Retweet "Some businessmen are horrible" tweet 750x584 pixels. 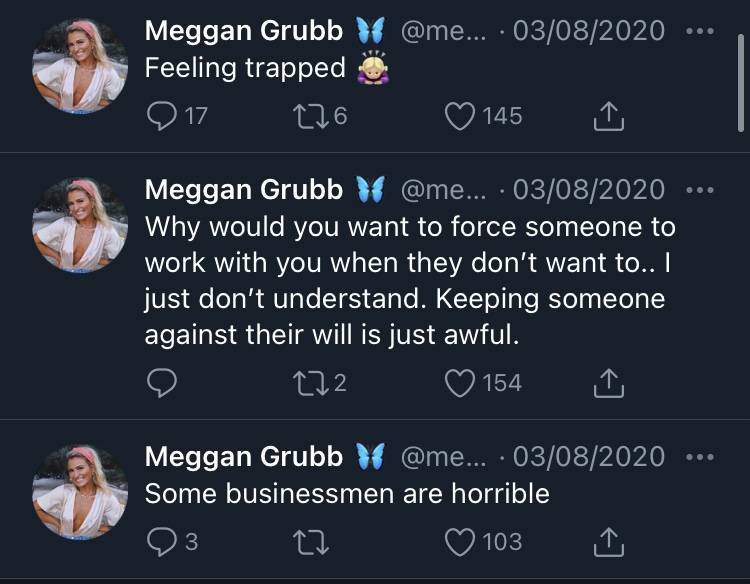[x=310, y=542]
